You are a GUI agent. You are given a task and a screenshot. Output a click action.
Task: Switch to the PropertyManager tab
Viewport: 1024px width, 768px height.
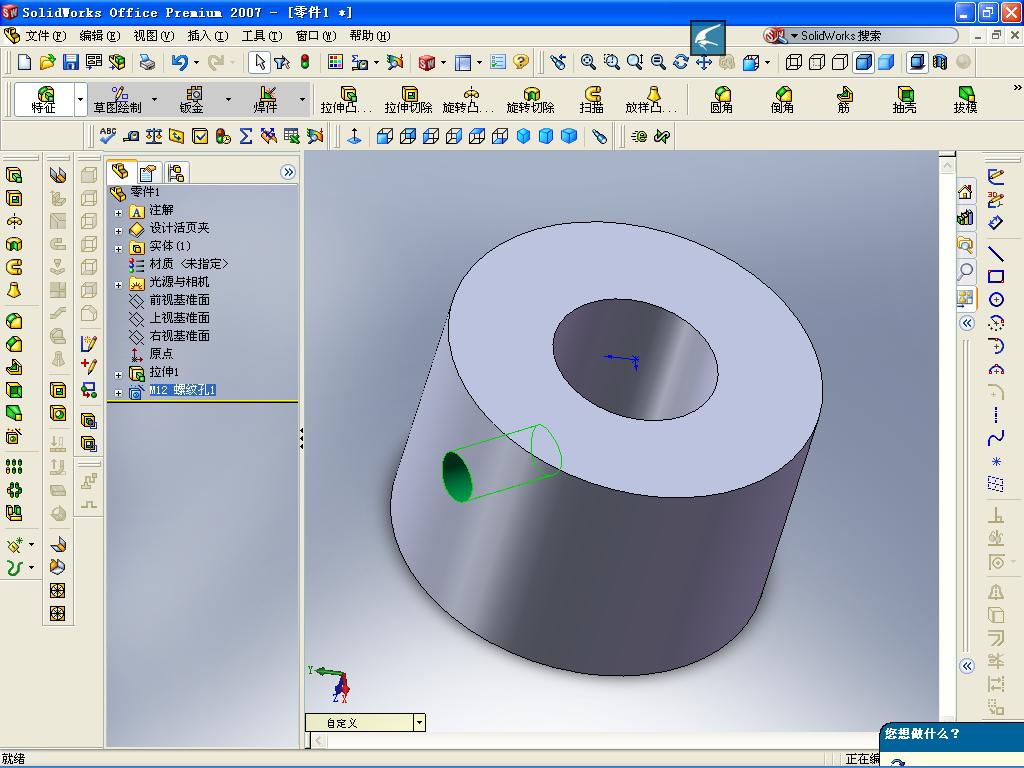click(148, 172)
